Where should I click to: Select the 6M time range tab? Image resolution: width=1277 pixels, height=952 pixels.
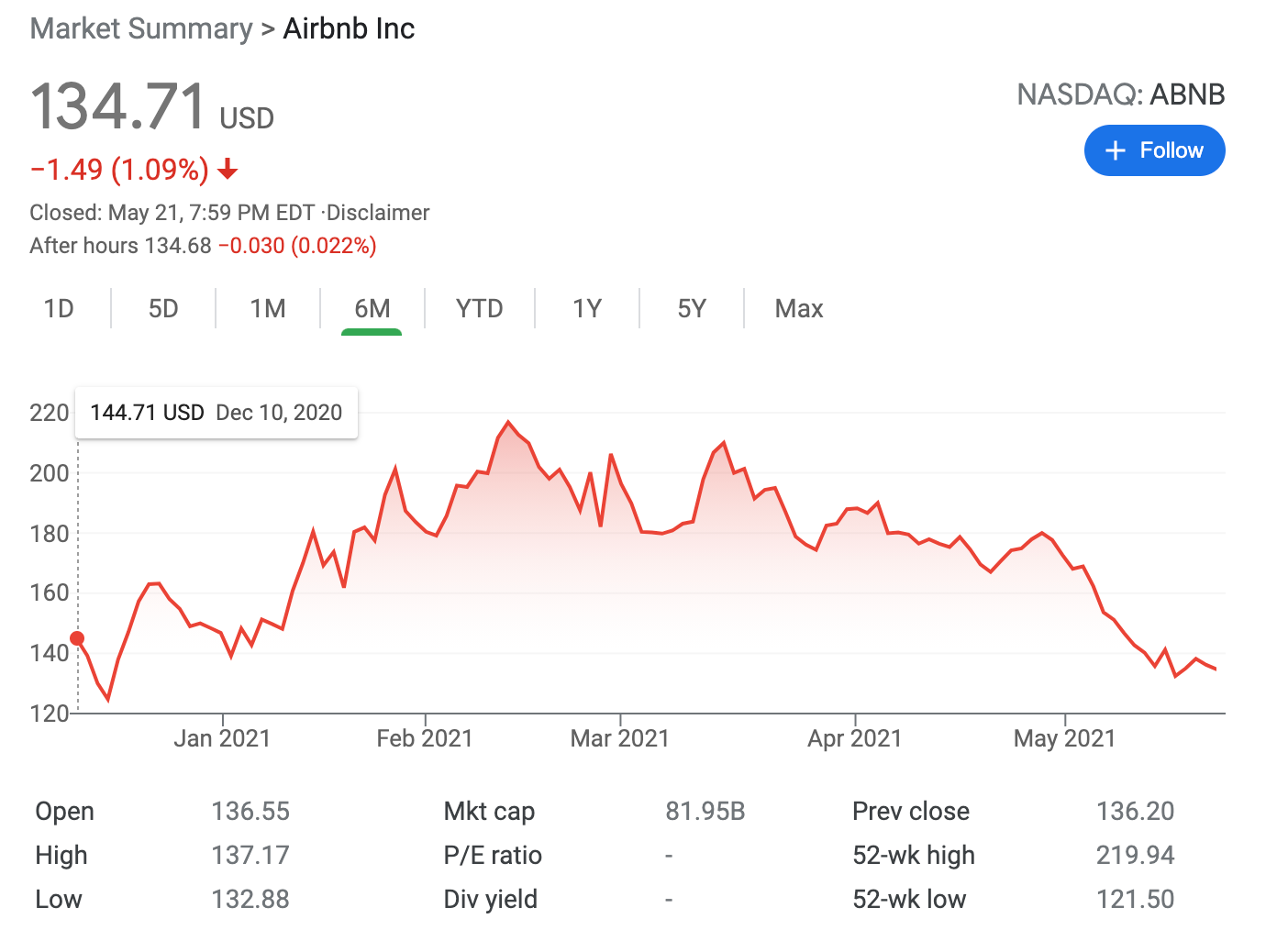[x=372, y=308]
